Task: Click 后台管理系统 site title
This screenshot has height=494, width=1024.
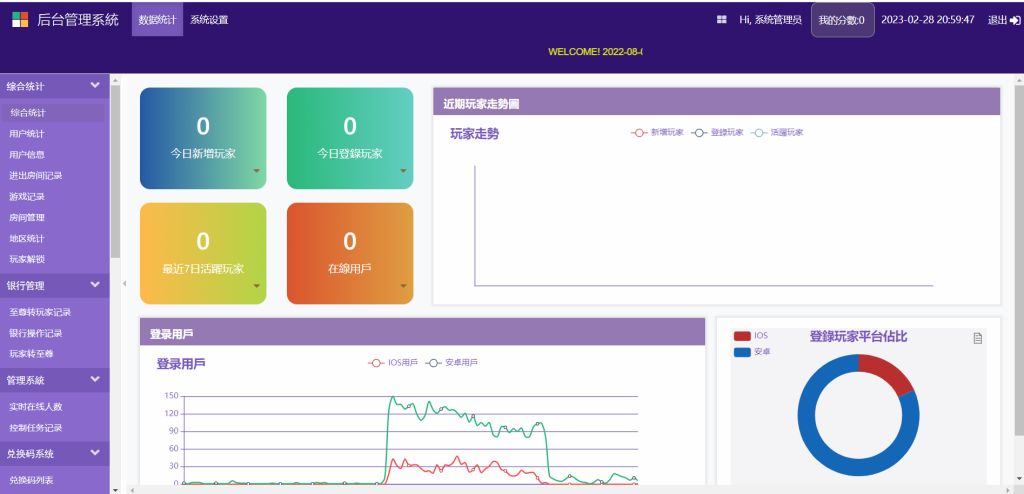Action: click(78, 20)
